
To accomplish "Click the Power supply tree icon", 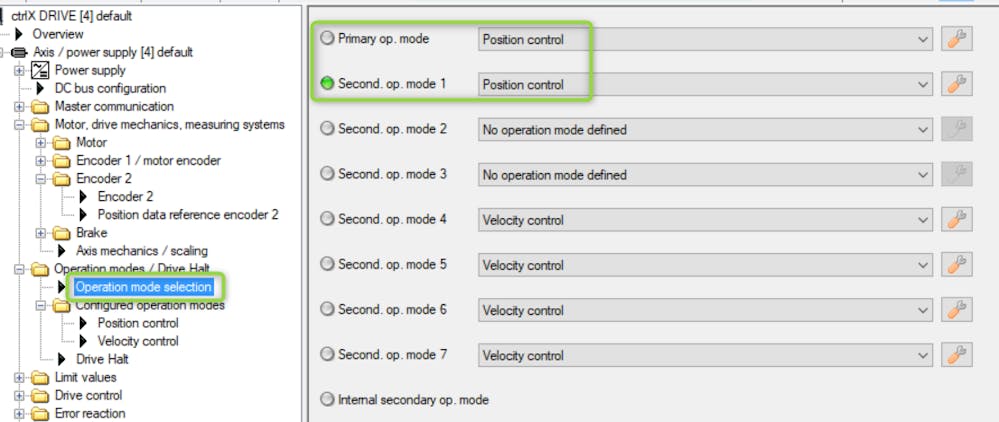I will pyautogui.click(x=41, y=71).
